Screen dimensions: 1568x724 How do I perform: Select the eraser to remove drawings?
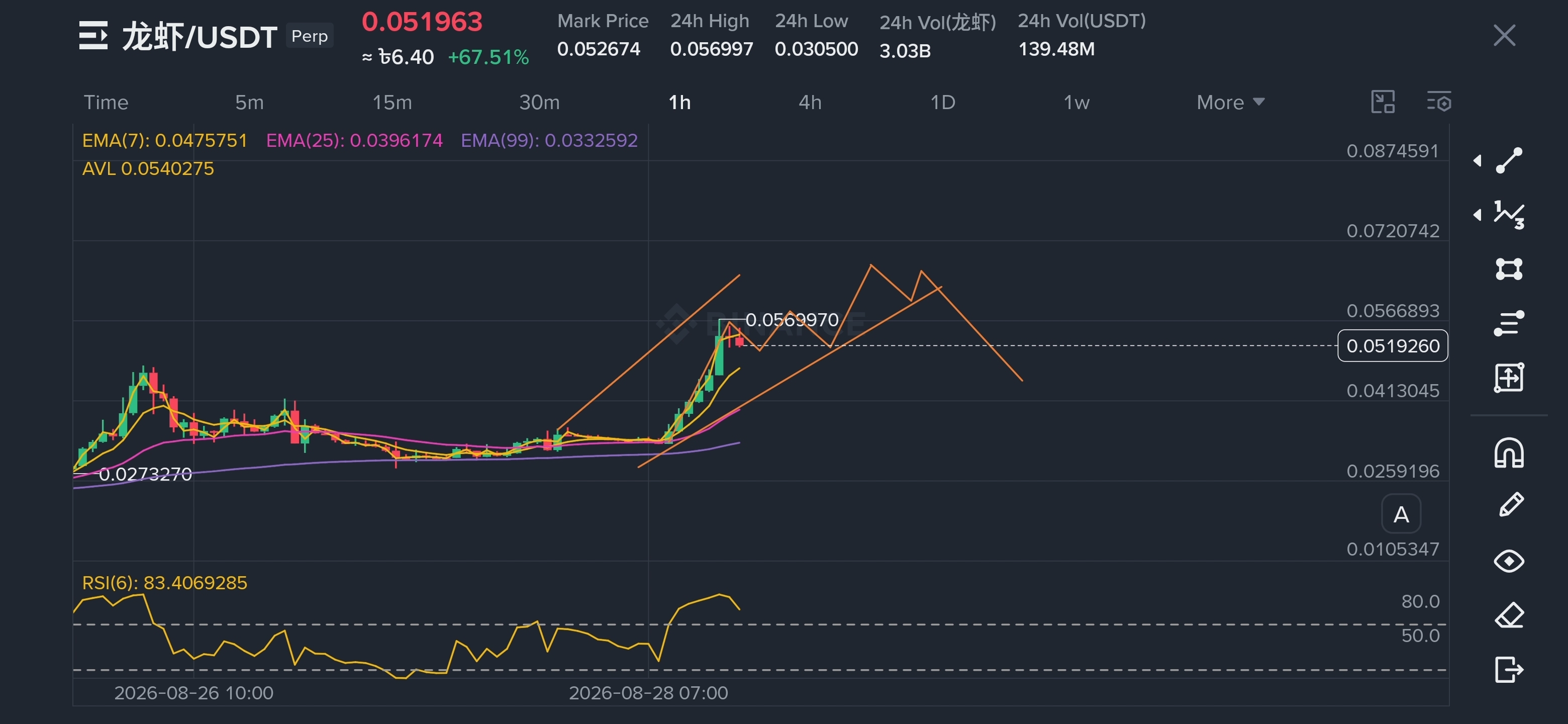coord(1509,615)
